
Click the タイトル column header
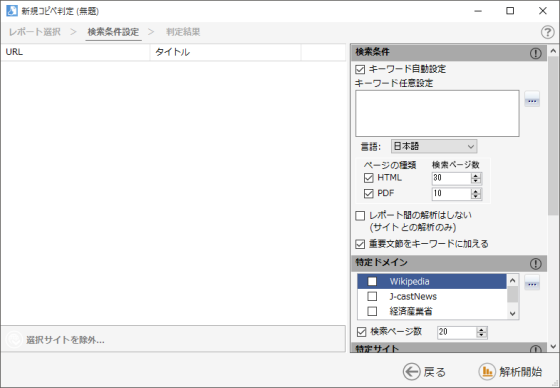(x=226, y=52)
